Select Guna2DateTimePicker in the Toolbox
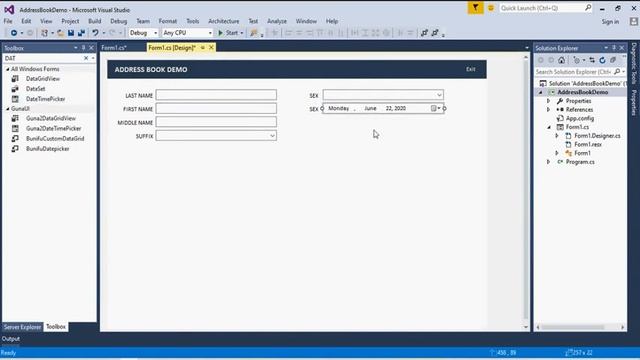Screen dimensions: 640x360 pyautogui.click(x=53, y=129)
